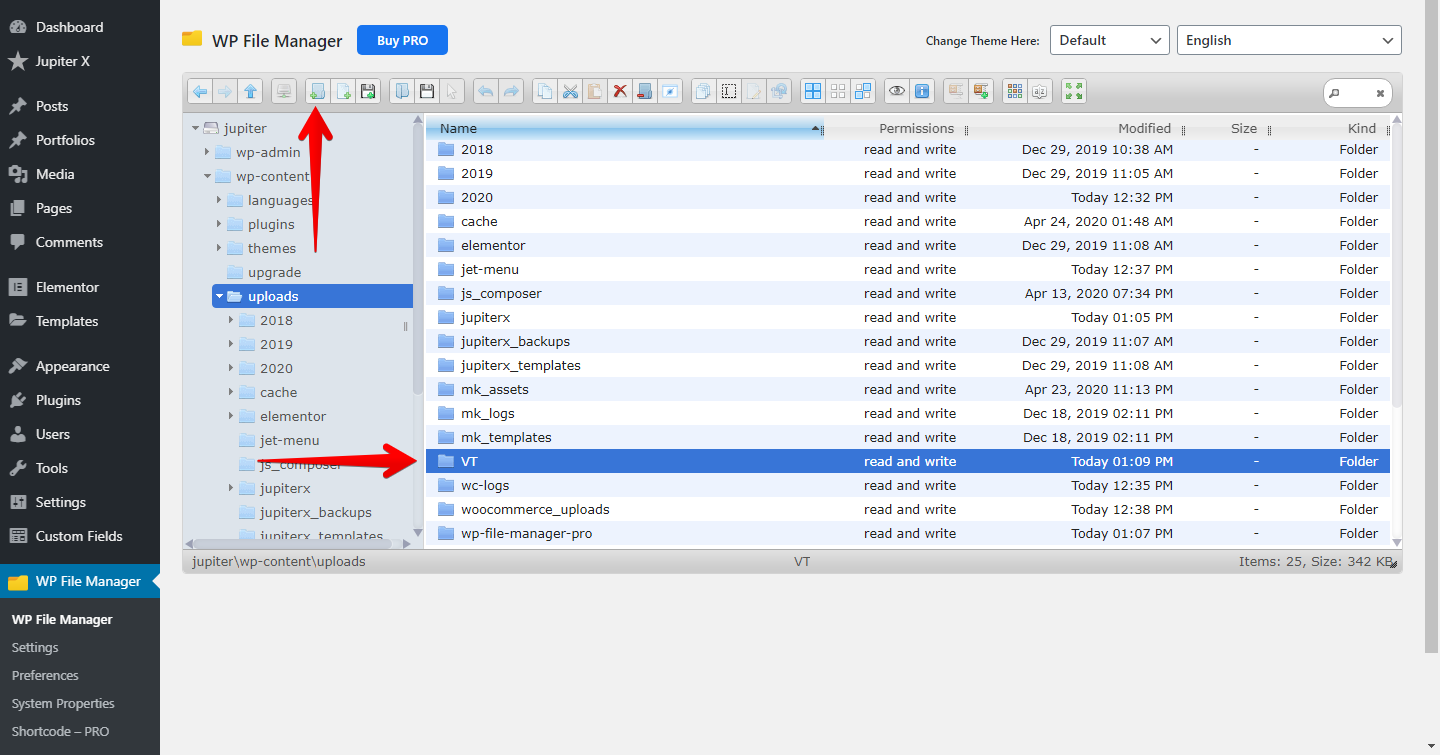This screenshot has height=755, width=1440.
Task: Create a new folder via toolbar icon
Action: 318,91
